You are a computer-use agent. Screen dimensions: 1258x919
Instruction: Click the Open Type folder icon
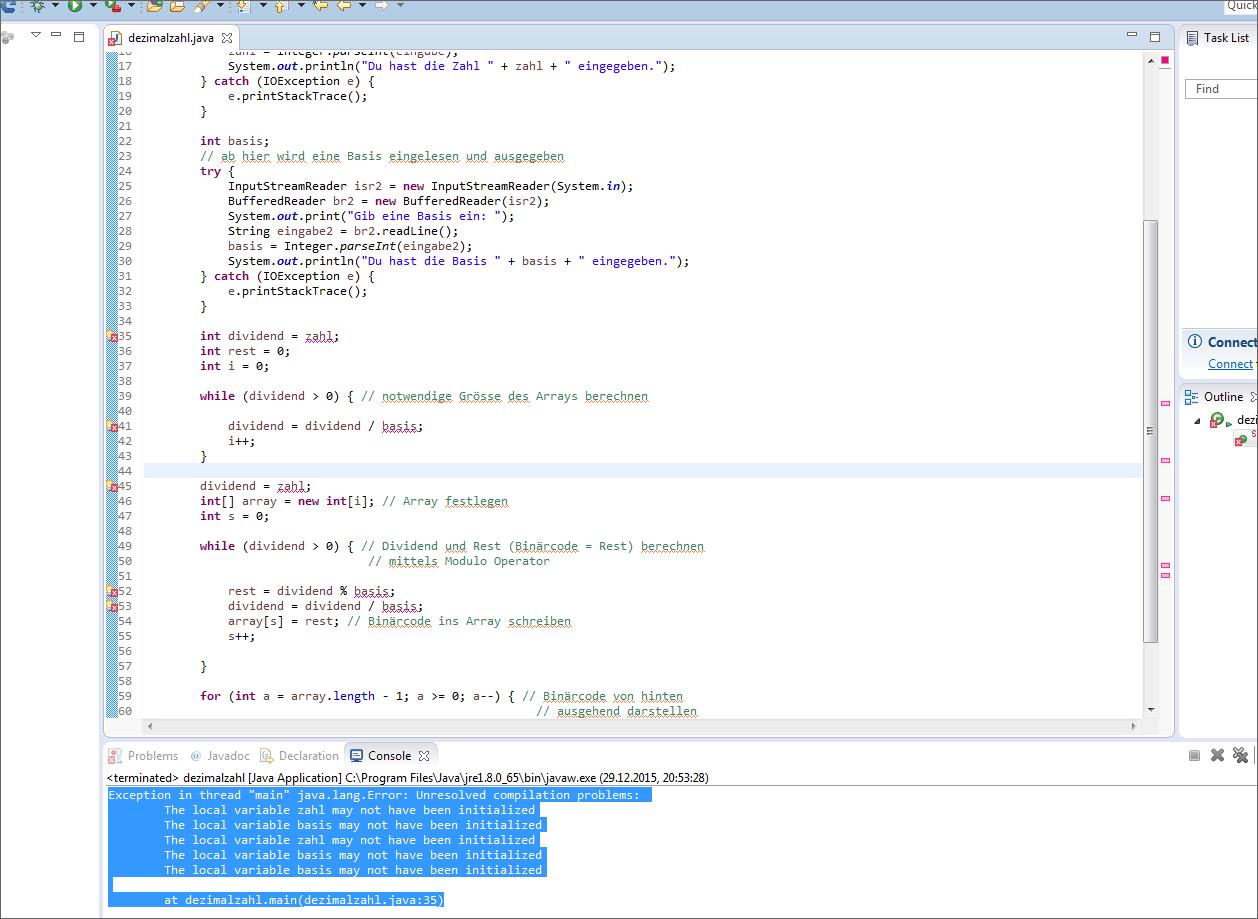click(154, 6)
